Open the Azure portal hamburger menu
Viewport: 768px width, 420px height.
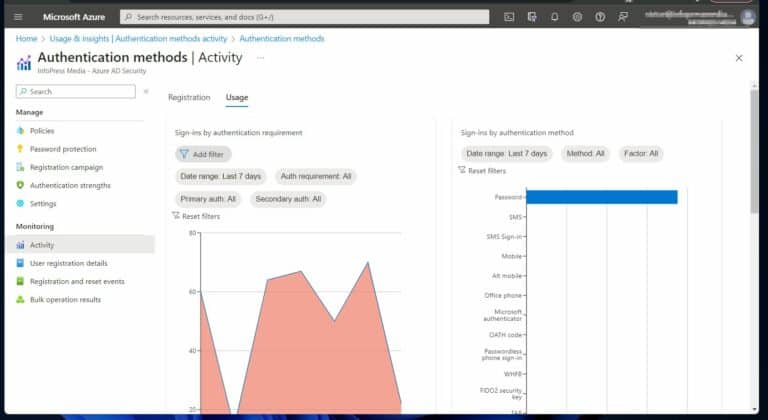[x=18, y=17]
